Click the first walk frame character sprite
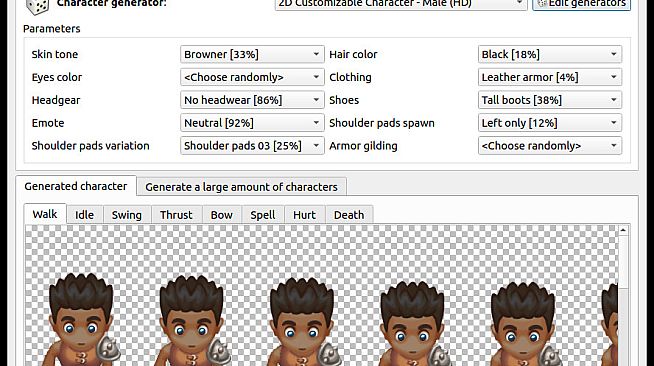This screenshot has width=654, height=366. pos(81,319)
